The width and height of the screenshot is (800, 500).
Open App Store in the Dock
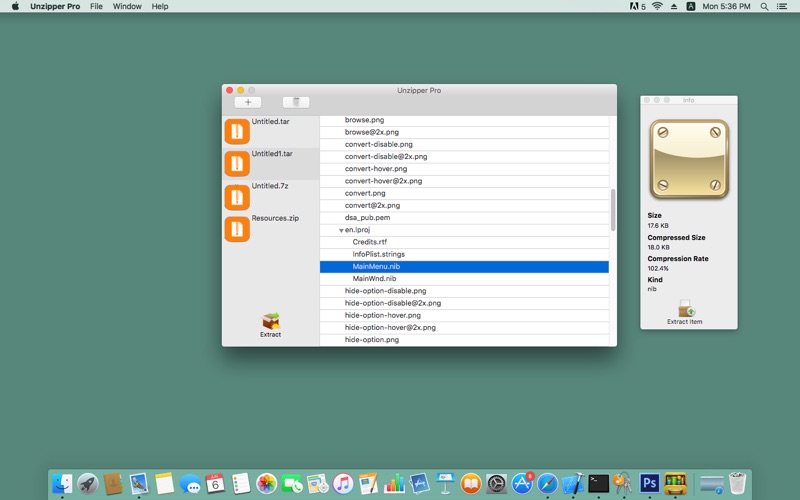pyautogui.click(x=521, y=483)
